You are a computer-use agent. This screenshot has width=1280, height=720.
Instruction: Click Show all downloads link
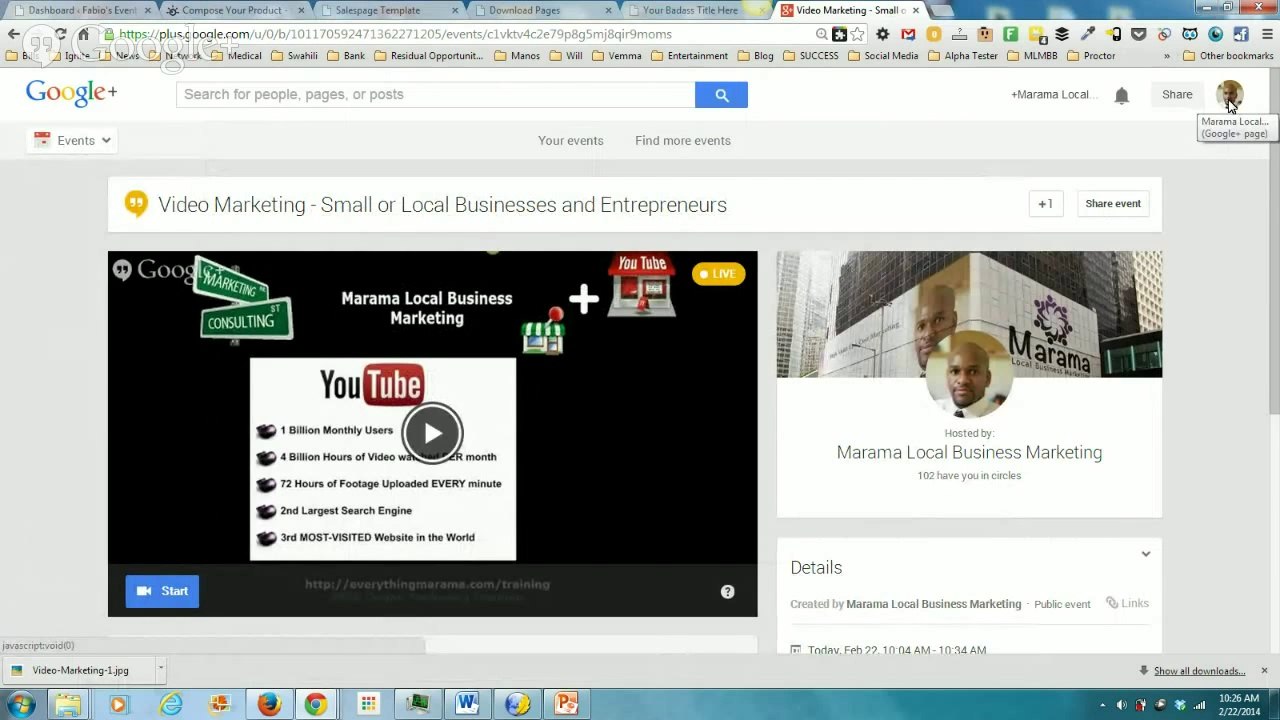[1199, 671]
